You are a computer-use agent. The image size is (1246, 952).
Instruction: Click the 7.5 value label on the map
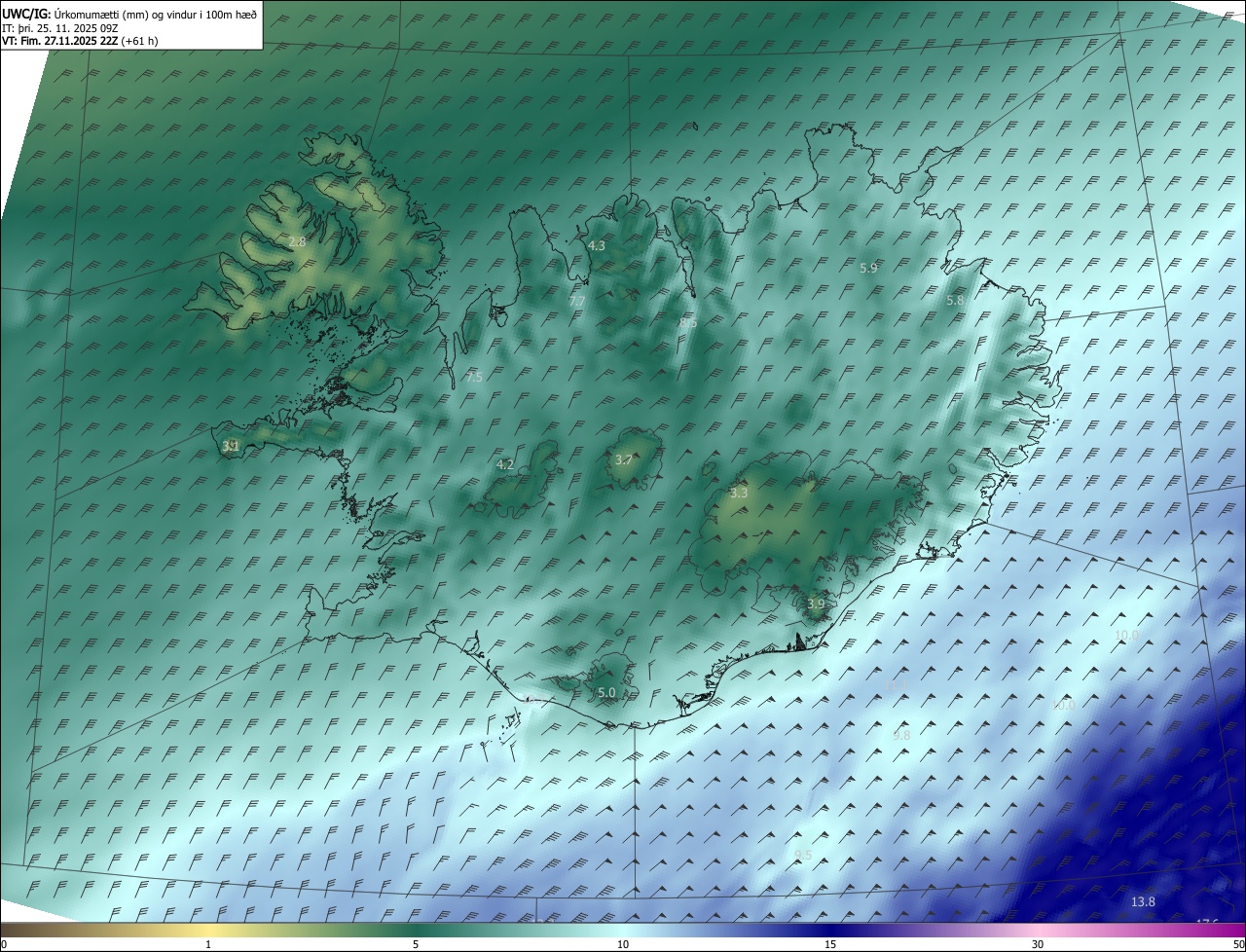(474, 377)
